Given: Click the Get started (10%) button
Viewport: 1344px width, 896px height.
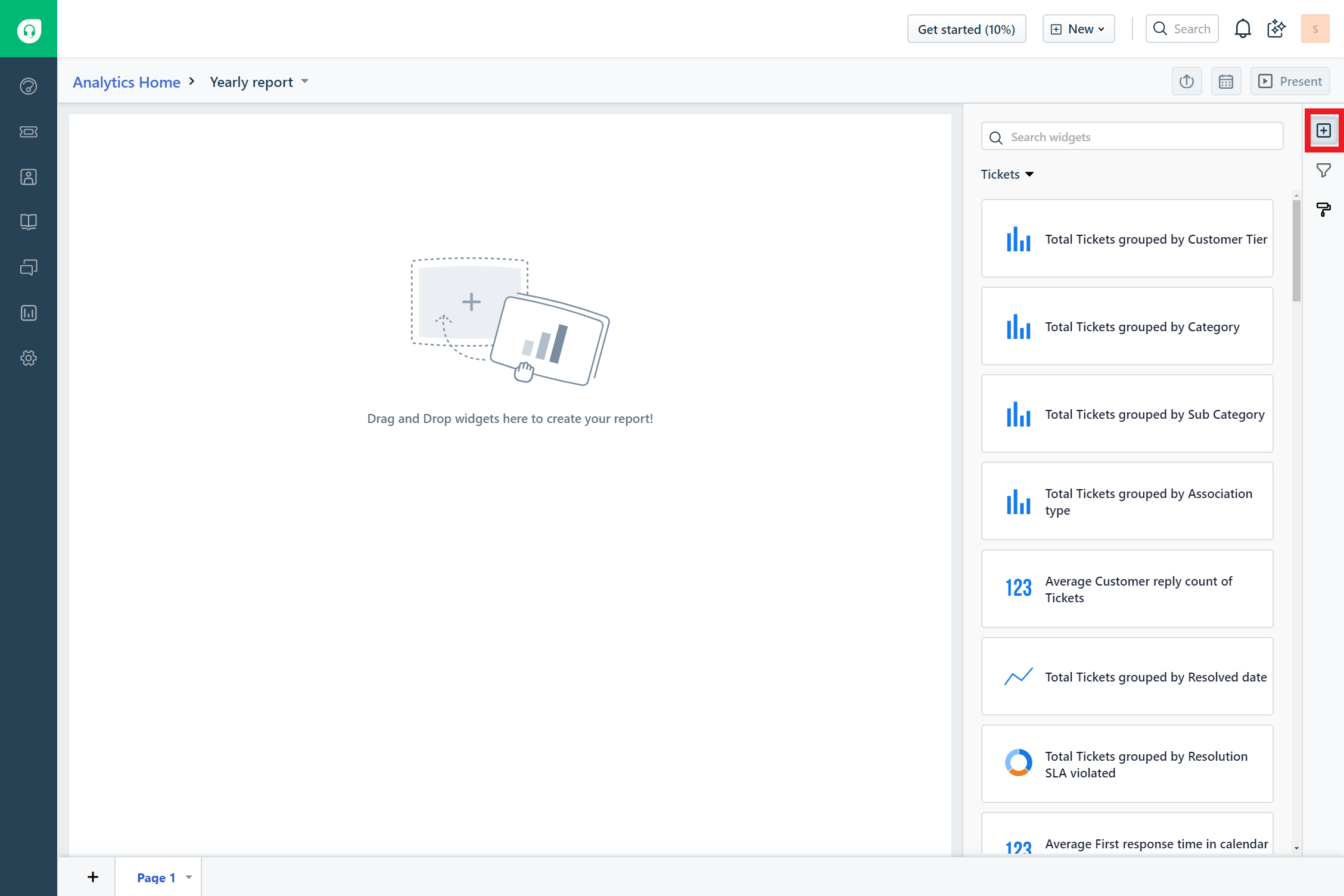Looking at the screenshot, I should (966, 29).
